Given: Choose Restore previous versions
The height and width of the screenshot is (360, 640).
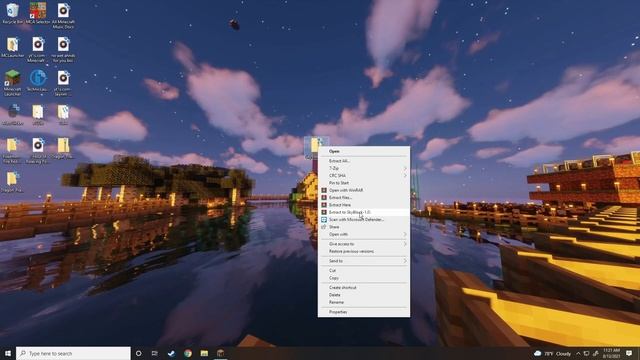Looking at the screenshot, I should pyautogui.click(x=364, y=251).
